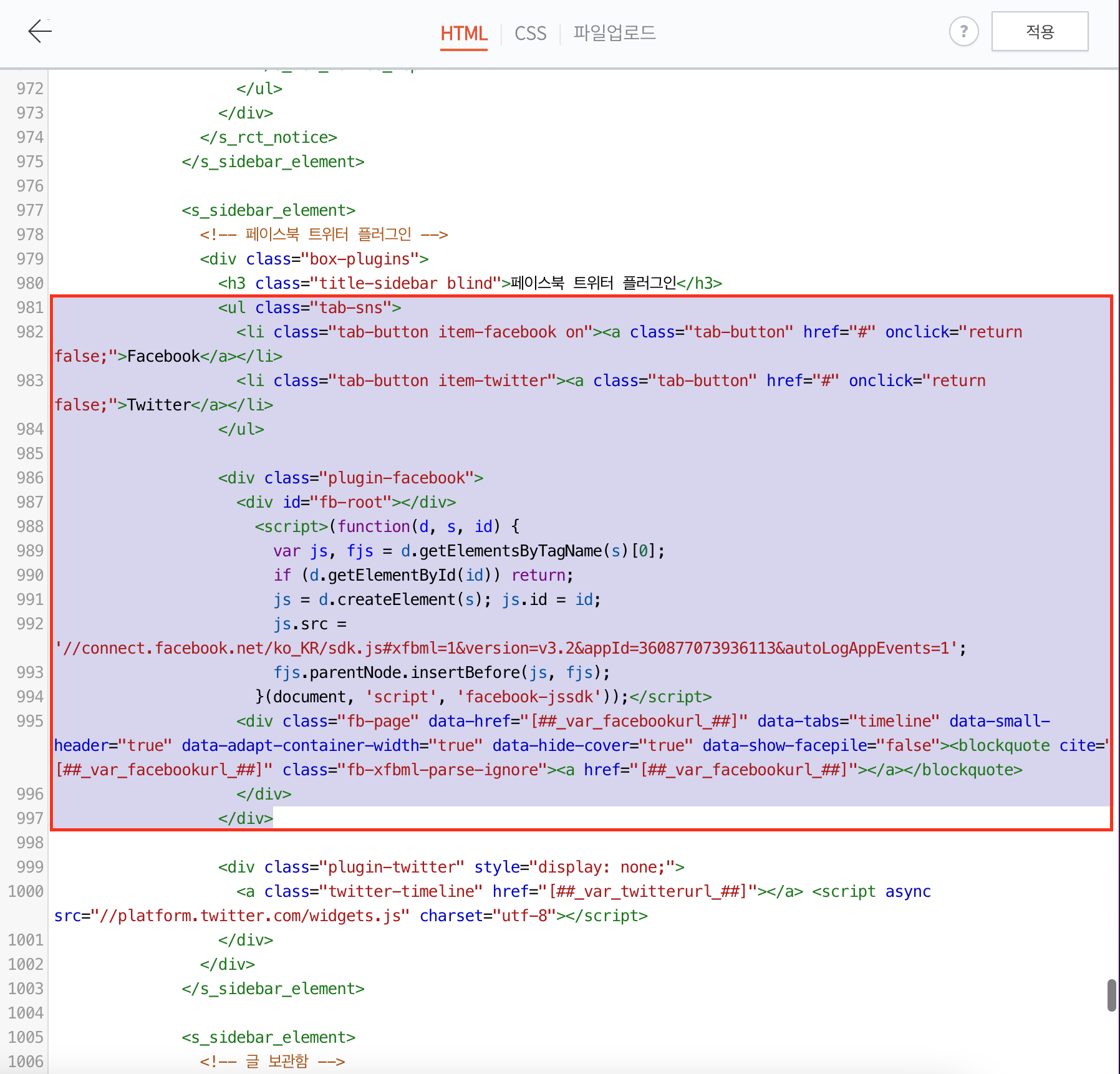Click the platform.twitter.com/widgets.js string
1120x1074 pixels.
[x=250, y=916]
